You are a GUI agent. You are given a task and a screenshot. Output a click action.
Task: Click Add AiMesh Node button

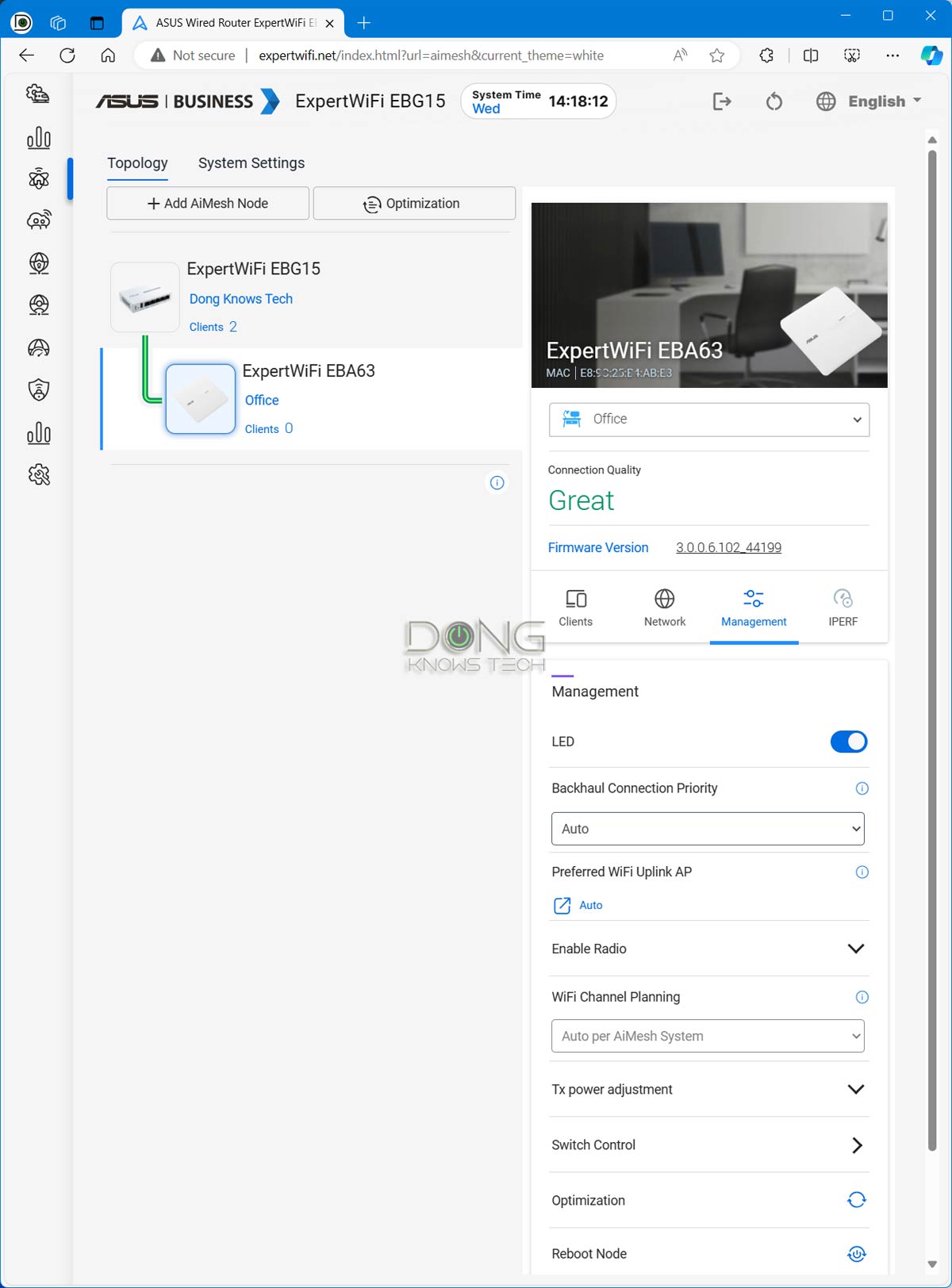point(208,204)
